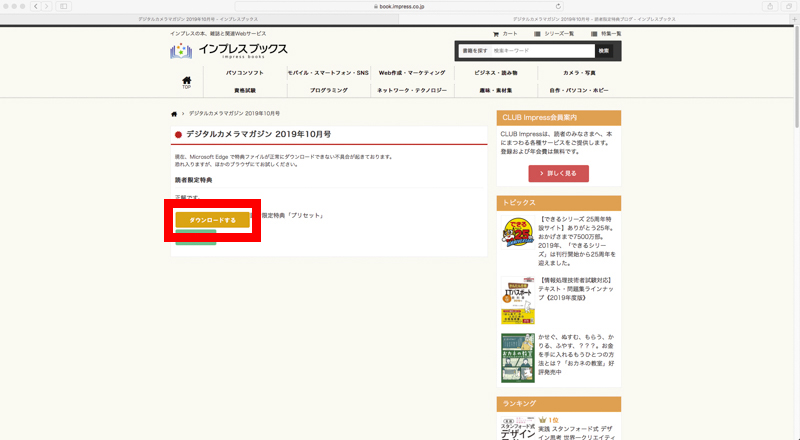Show Safari tab overview button
Image resolution: width=800 pixels, height=440 pixels.
[x=789, y=6]
